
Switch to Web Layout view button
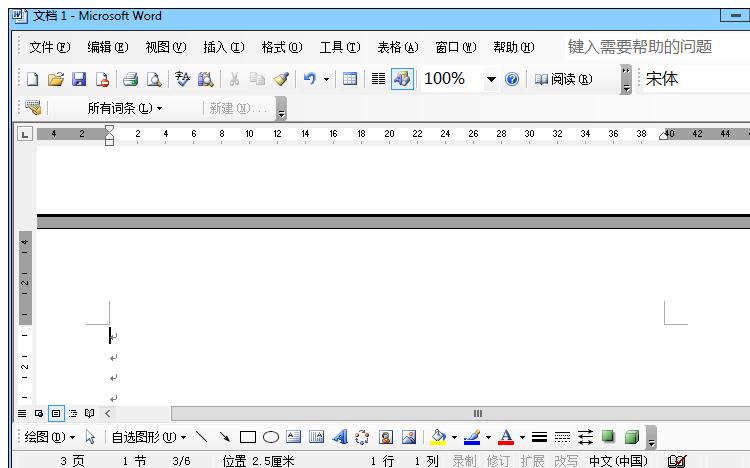click(x=39, y=413)
